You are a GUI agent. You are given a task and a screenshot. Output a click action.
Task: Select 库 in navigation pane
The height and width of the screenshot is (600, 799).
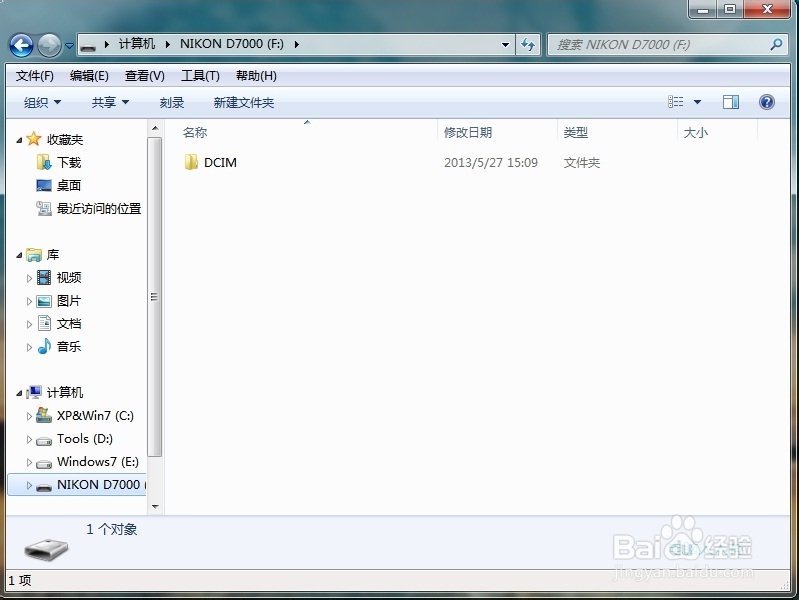click(x=53, y=254)
